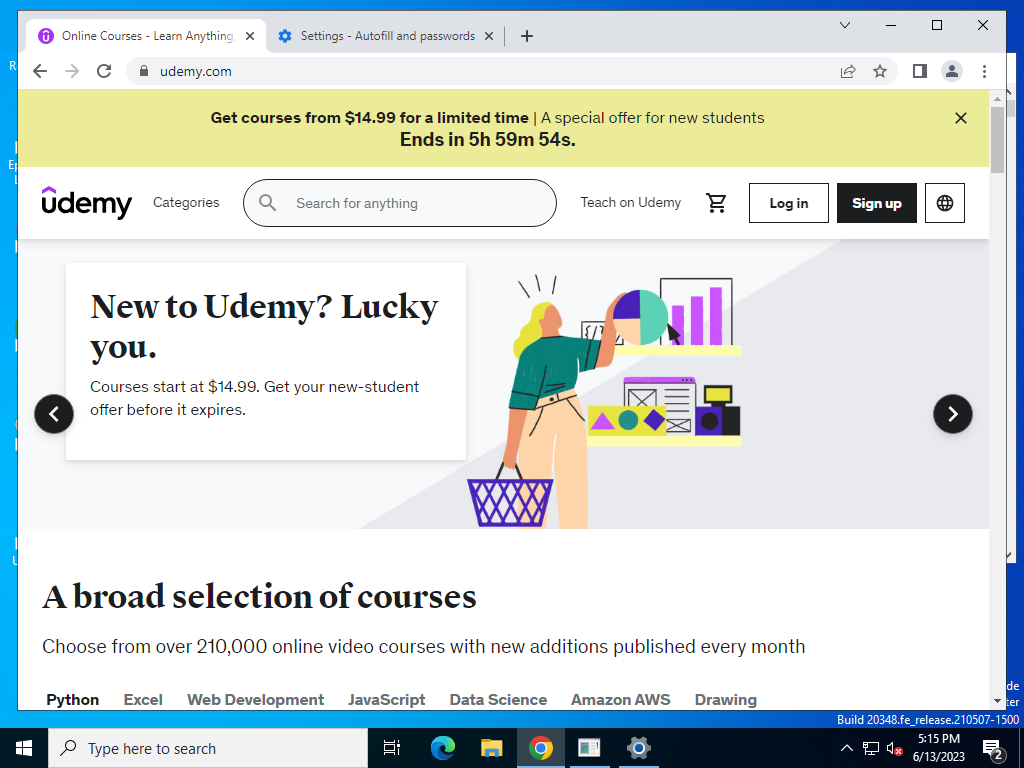Select the Drawing course tab
The width and height of the screenshot is (1024, 768).
726,699
